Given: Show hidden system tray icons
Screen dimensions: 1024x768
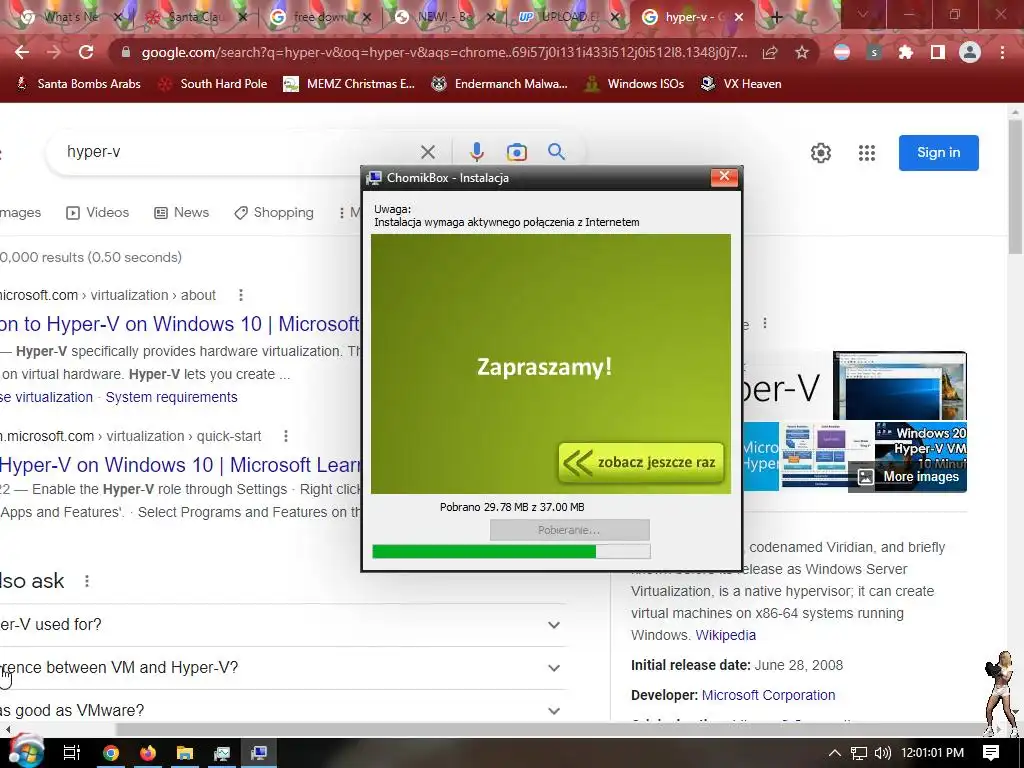Looking at the screenshot, I should click(x=835, y=753).
